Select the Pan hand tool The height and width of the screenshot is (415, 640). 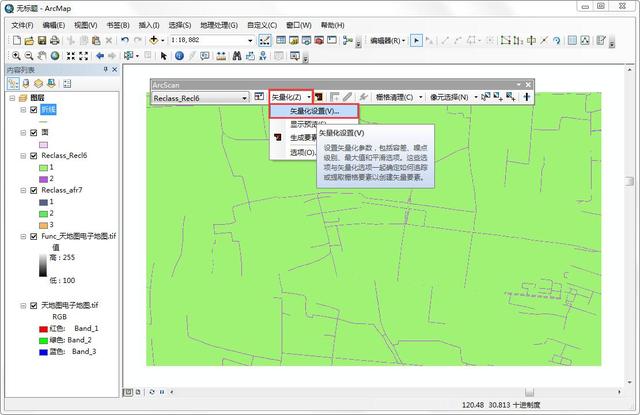click(x=42, y=56)
